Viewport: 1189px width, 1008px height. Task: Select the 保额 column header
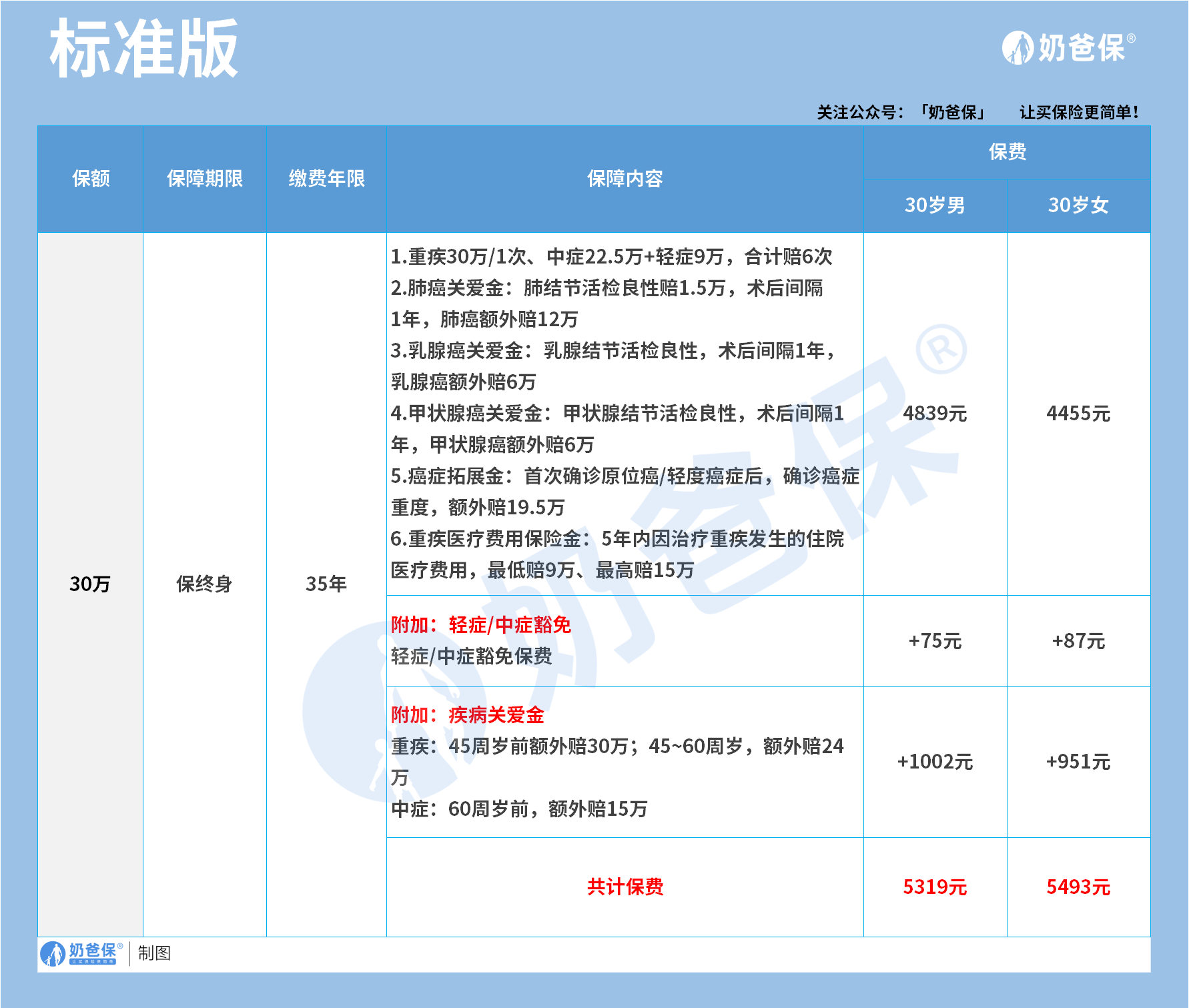pyautogui.click(x=91, y=179)
